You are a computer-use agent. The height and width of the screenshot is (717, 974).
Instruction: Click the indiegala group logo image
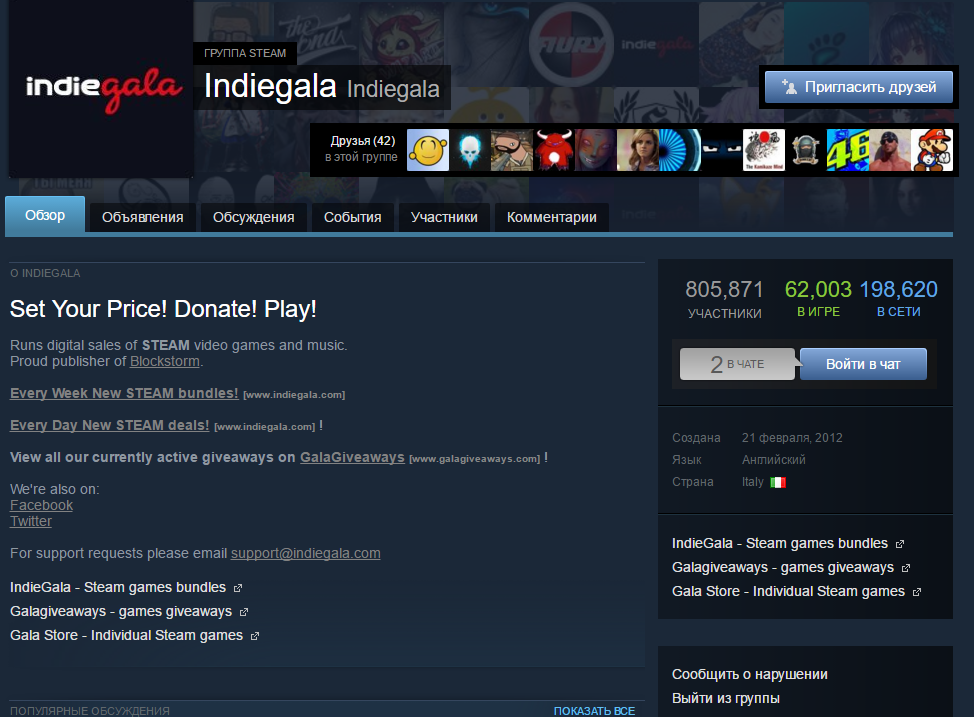[x=101, y=89]
